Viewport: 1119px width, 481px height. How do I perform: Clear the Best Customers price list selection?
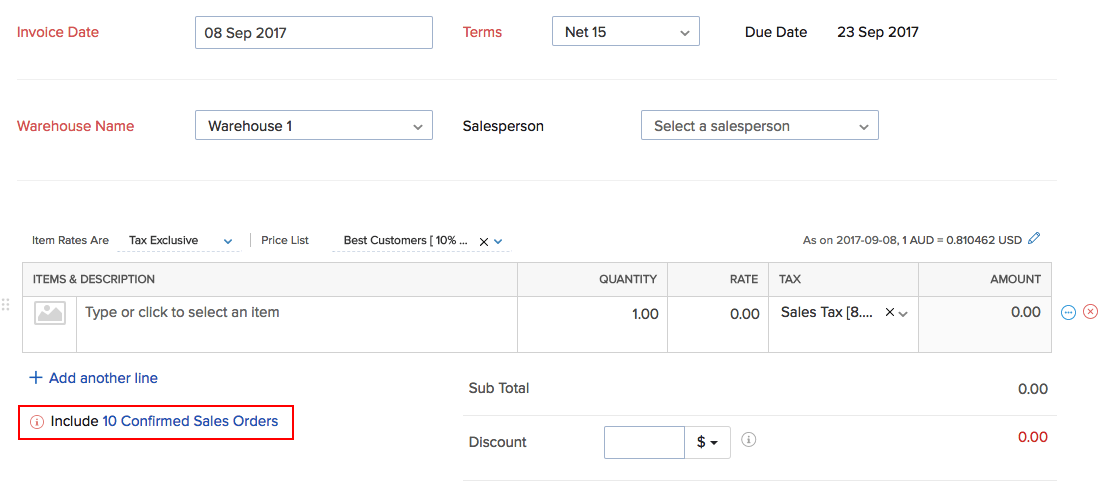(484, 241)
